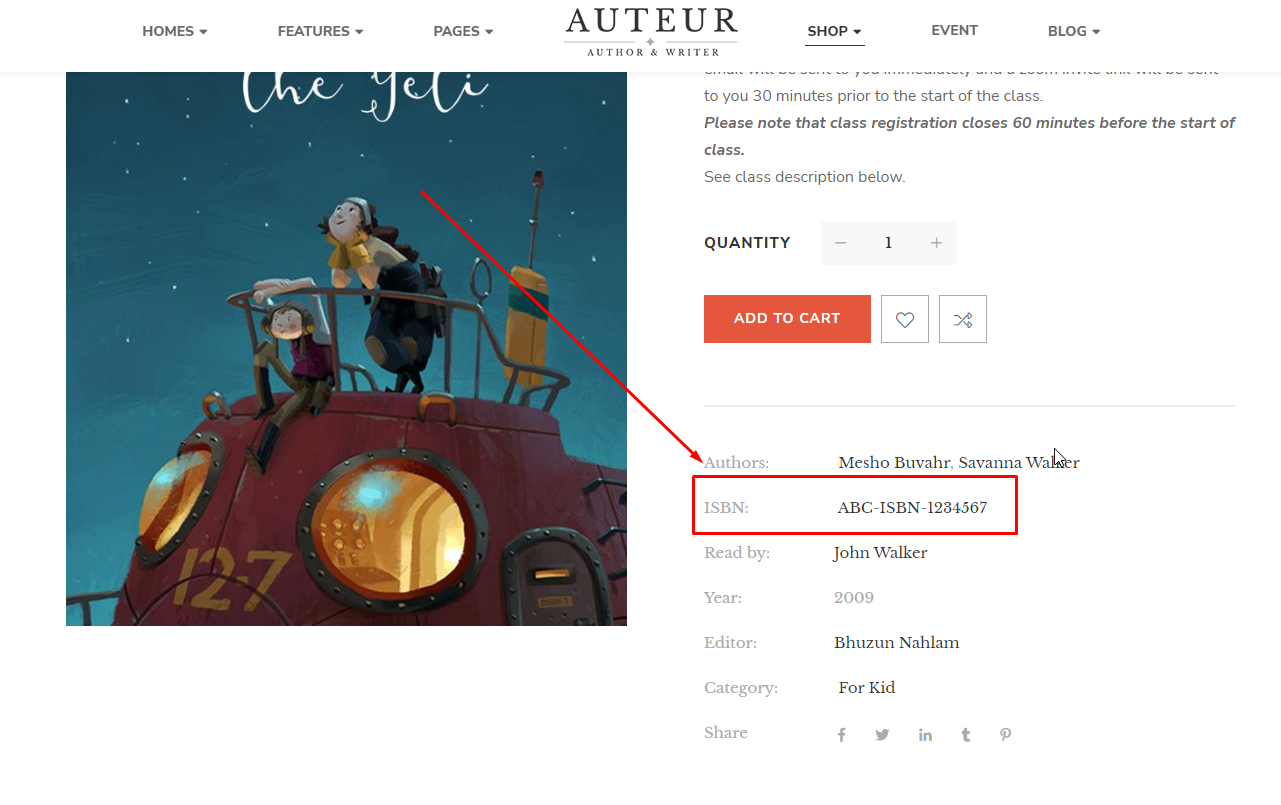The image size is (1281, 805).
Task: Open the Shop menu
Action: click(835, 31)
